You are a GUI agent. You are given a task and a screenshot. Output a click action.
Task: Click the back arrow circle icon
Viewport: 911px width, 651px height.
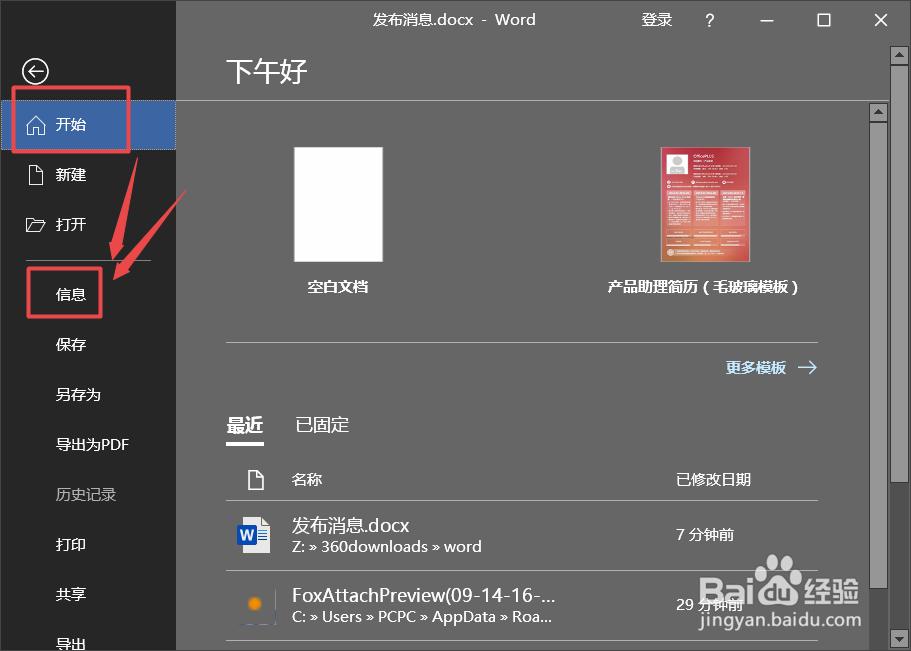35,71
